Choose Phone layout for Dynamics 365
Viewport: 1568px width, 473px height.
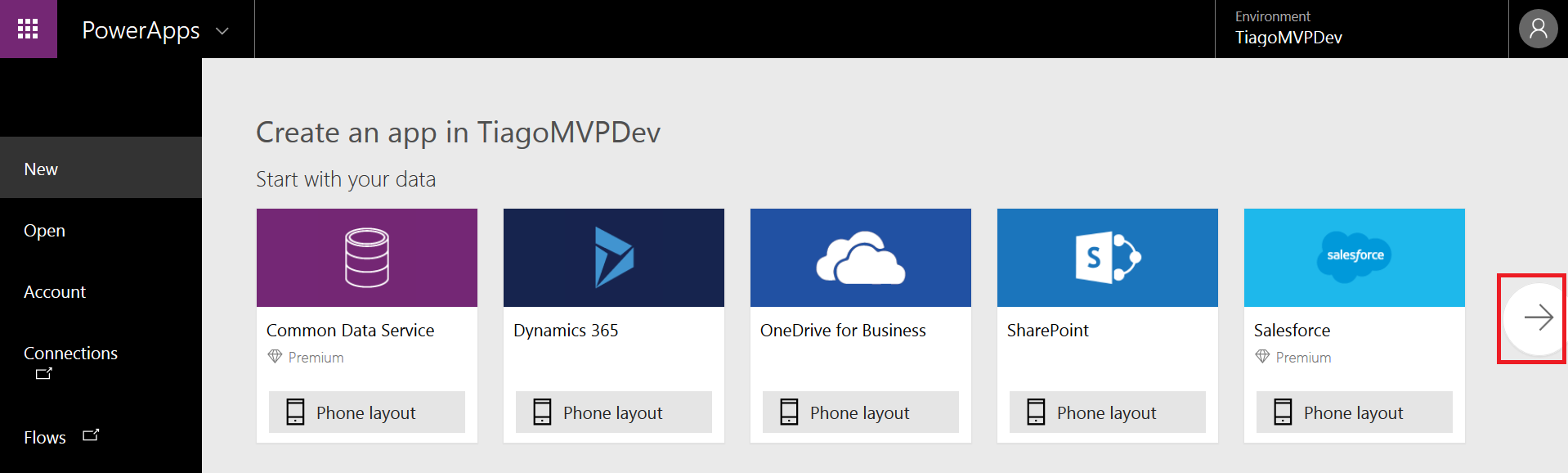point(613,412)
